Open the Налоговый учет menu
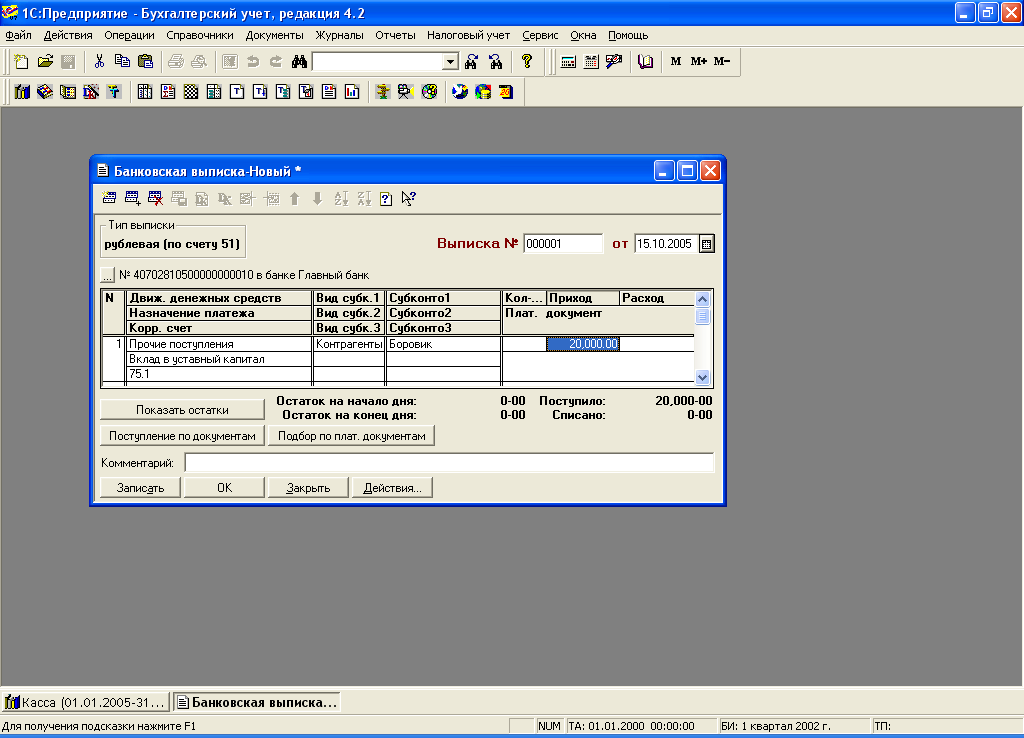Screen dimensions: 1024x738 (468, 35)
